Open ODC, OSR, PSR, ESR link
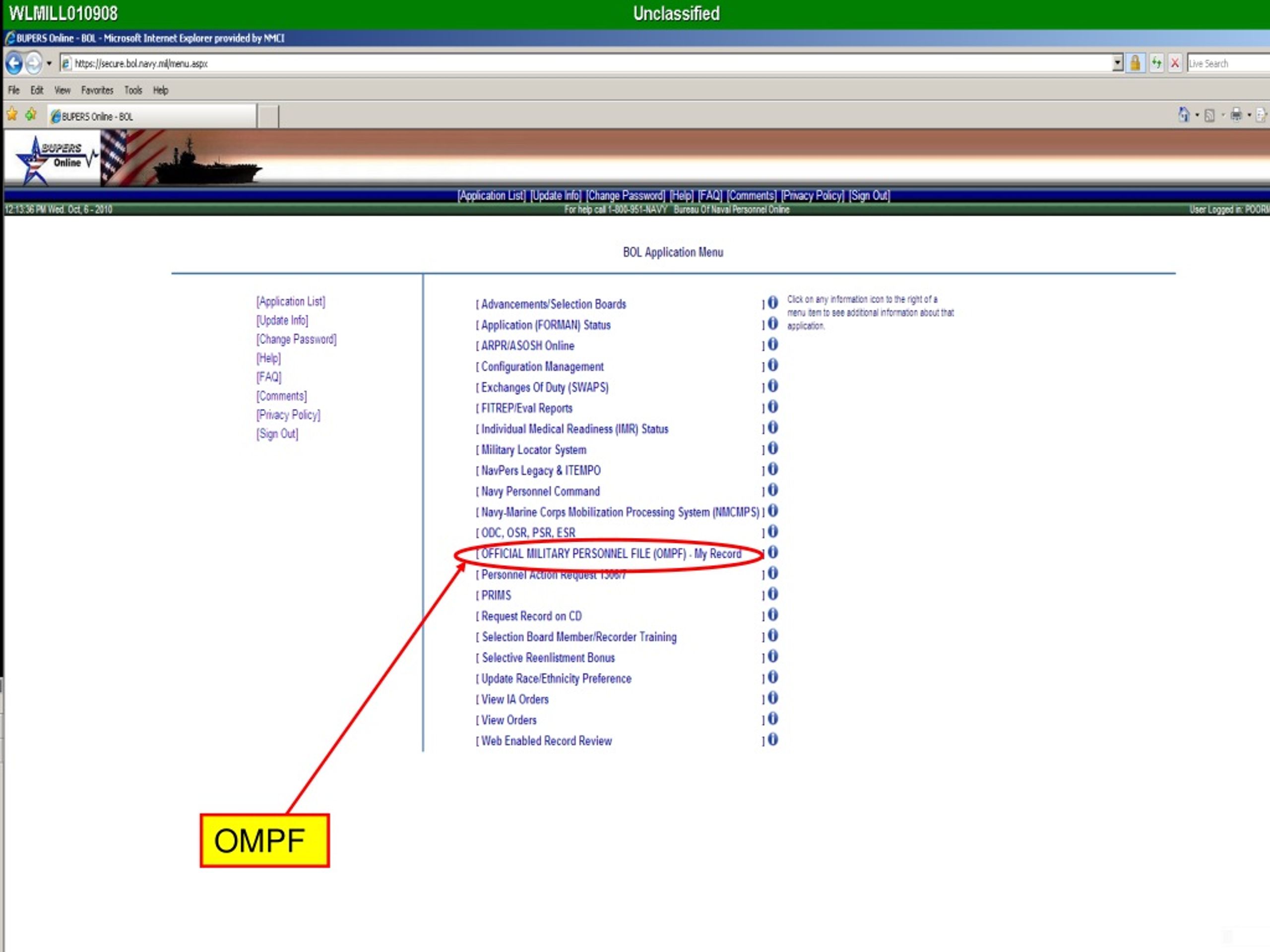The image size is (1270, 952). (528, 533)
